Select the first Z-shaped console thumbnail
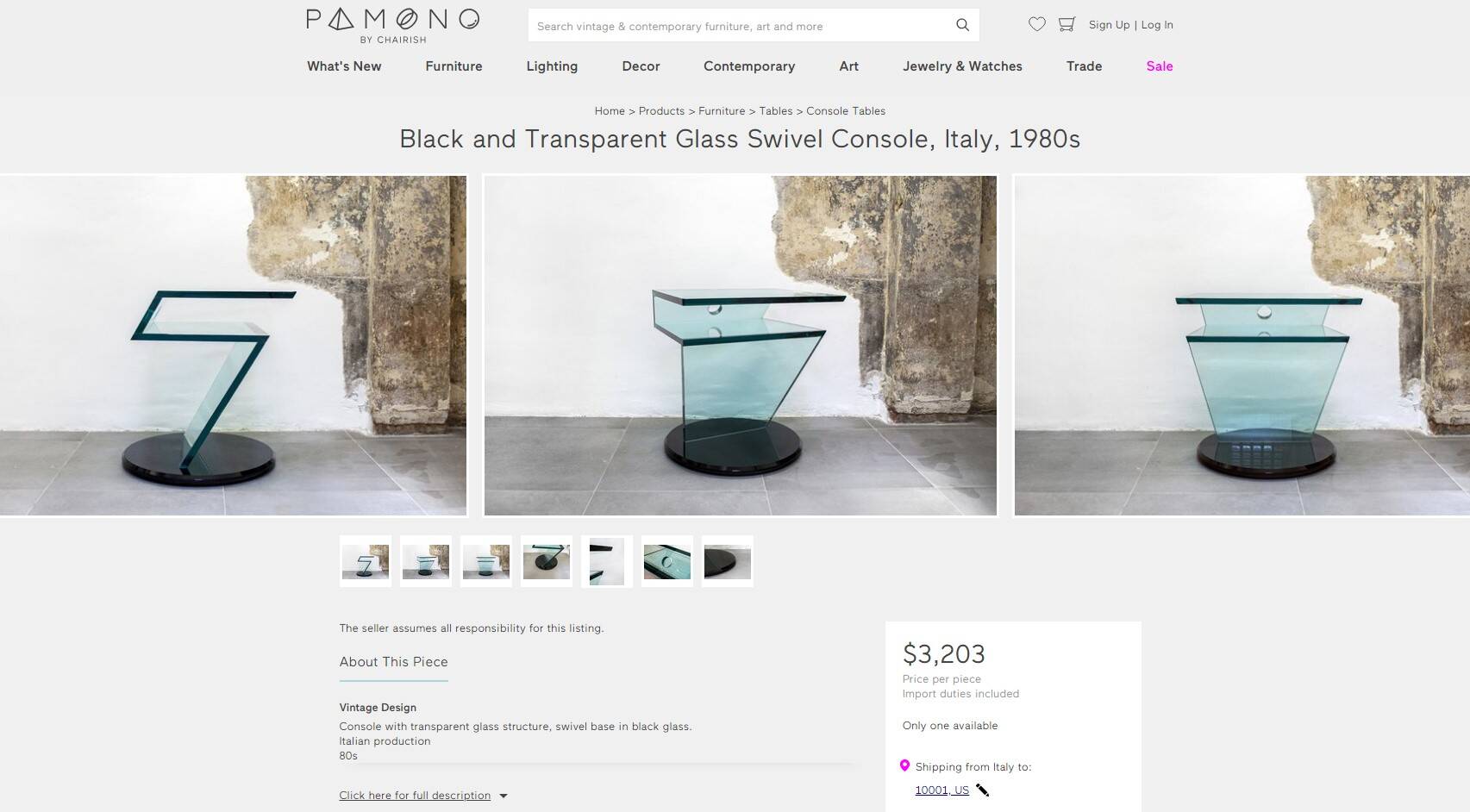Screen dimensions: 1470x812 click(x=365, y=561)
